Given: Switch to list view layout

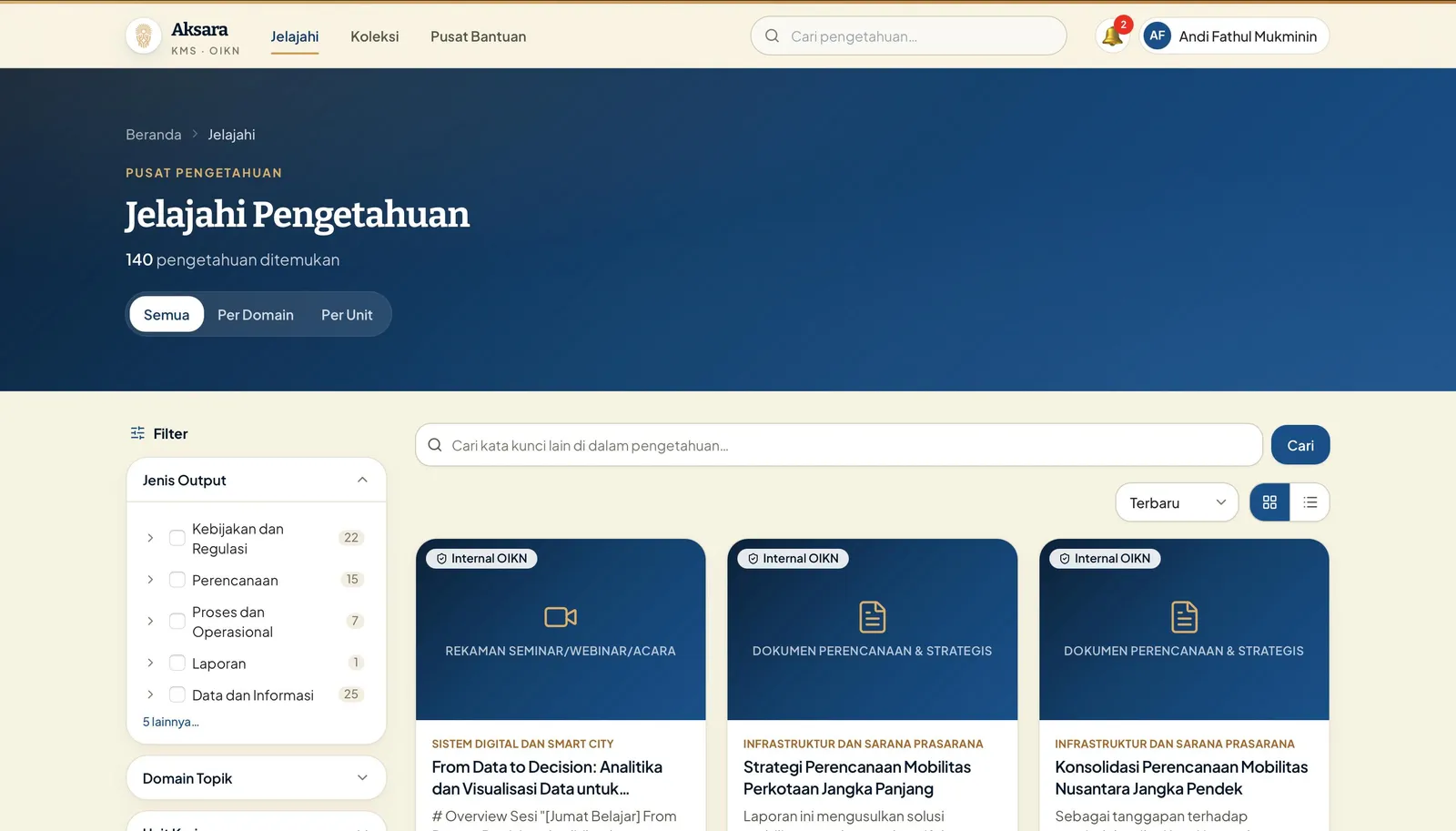Looking at the screenshot, I should point(1309,502).
